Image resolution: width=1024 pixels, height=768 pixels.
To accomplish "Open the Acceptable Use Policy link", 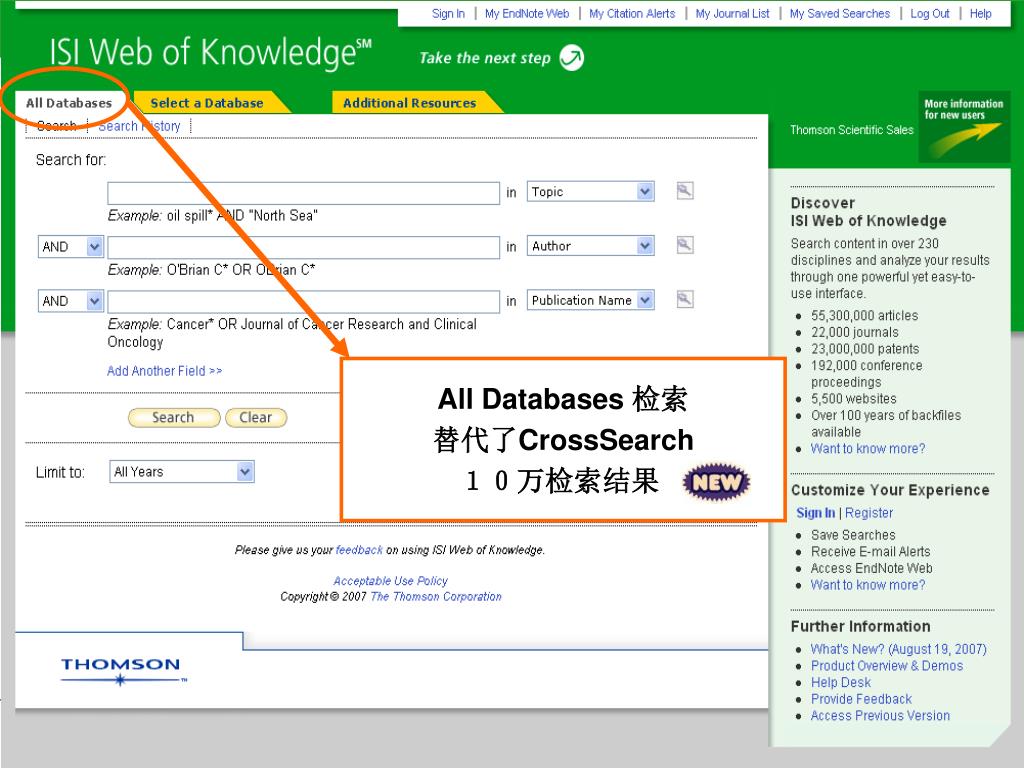I will 391,581.
